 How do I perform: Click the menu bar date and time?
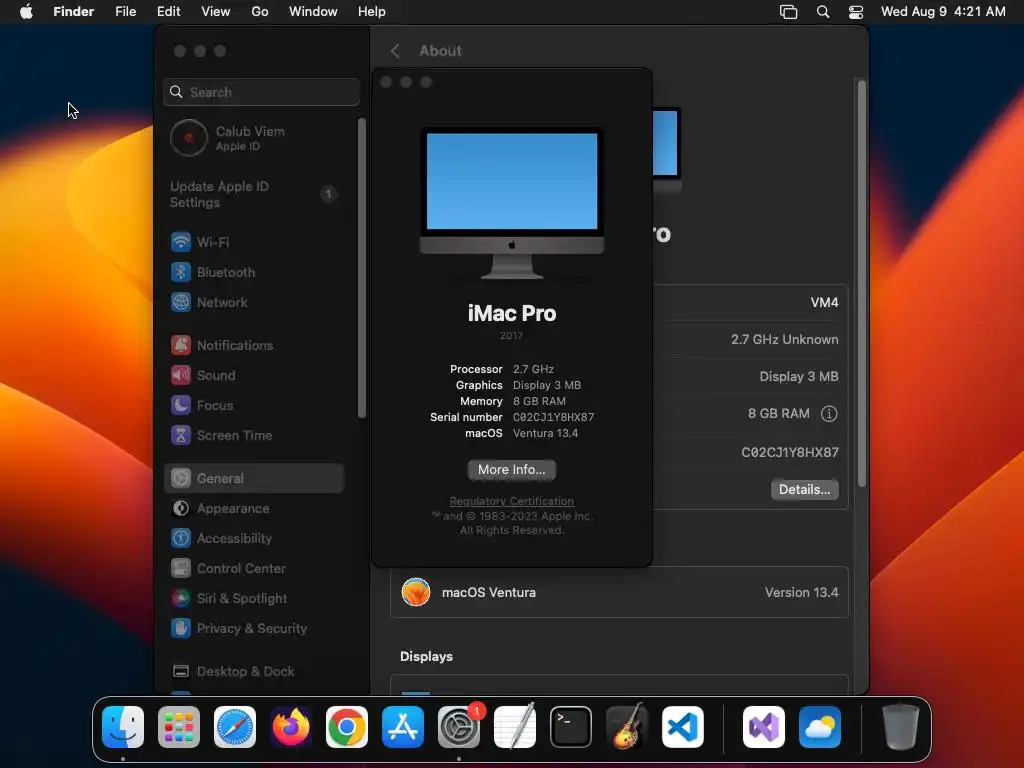(x=943, y=12)
